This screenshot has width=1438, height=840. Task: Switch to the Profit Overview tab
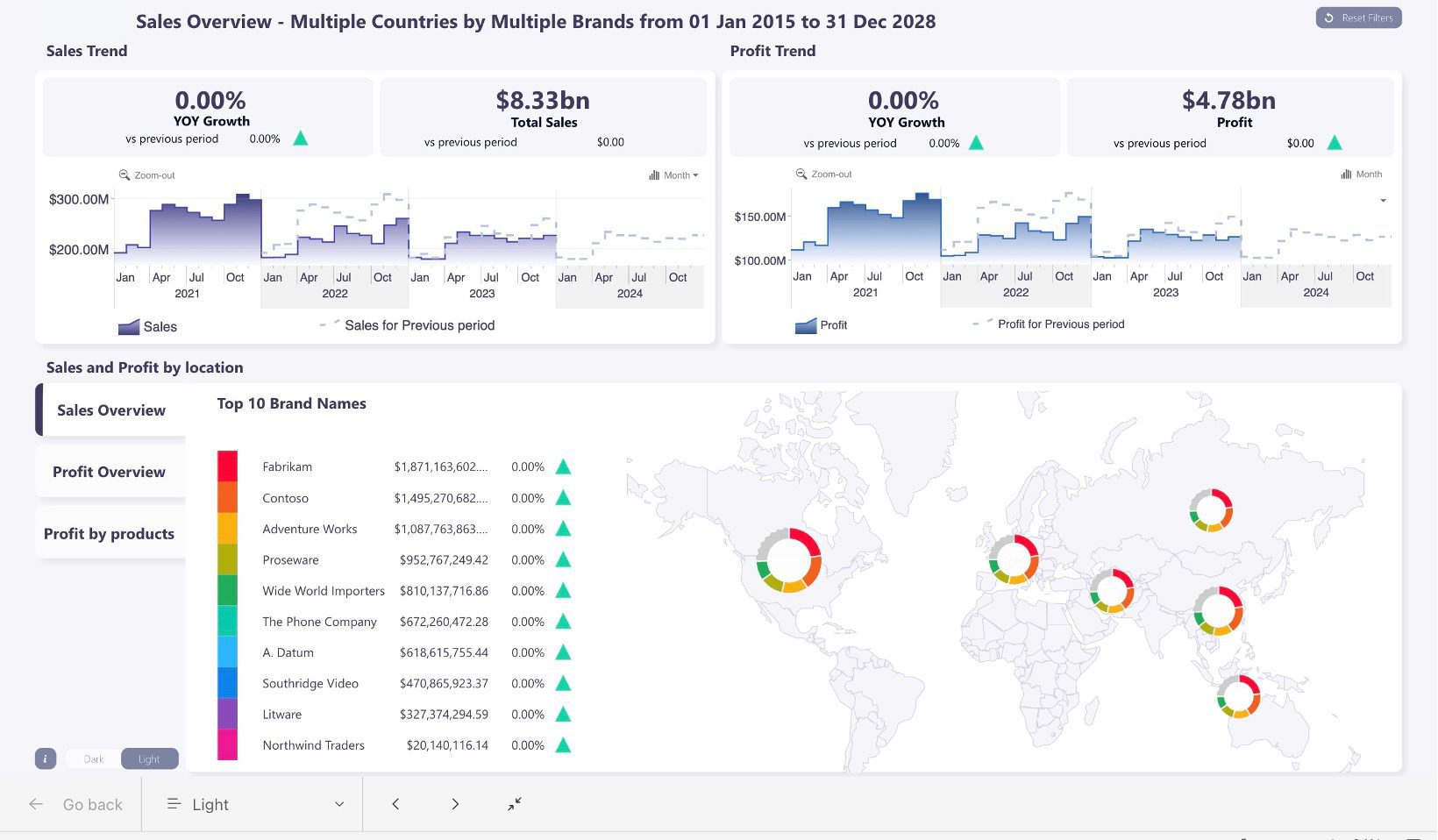pyautogui.click(x=110, y=472)
